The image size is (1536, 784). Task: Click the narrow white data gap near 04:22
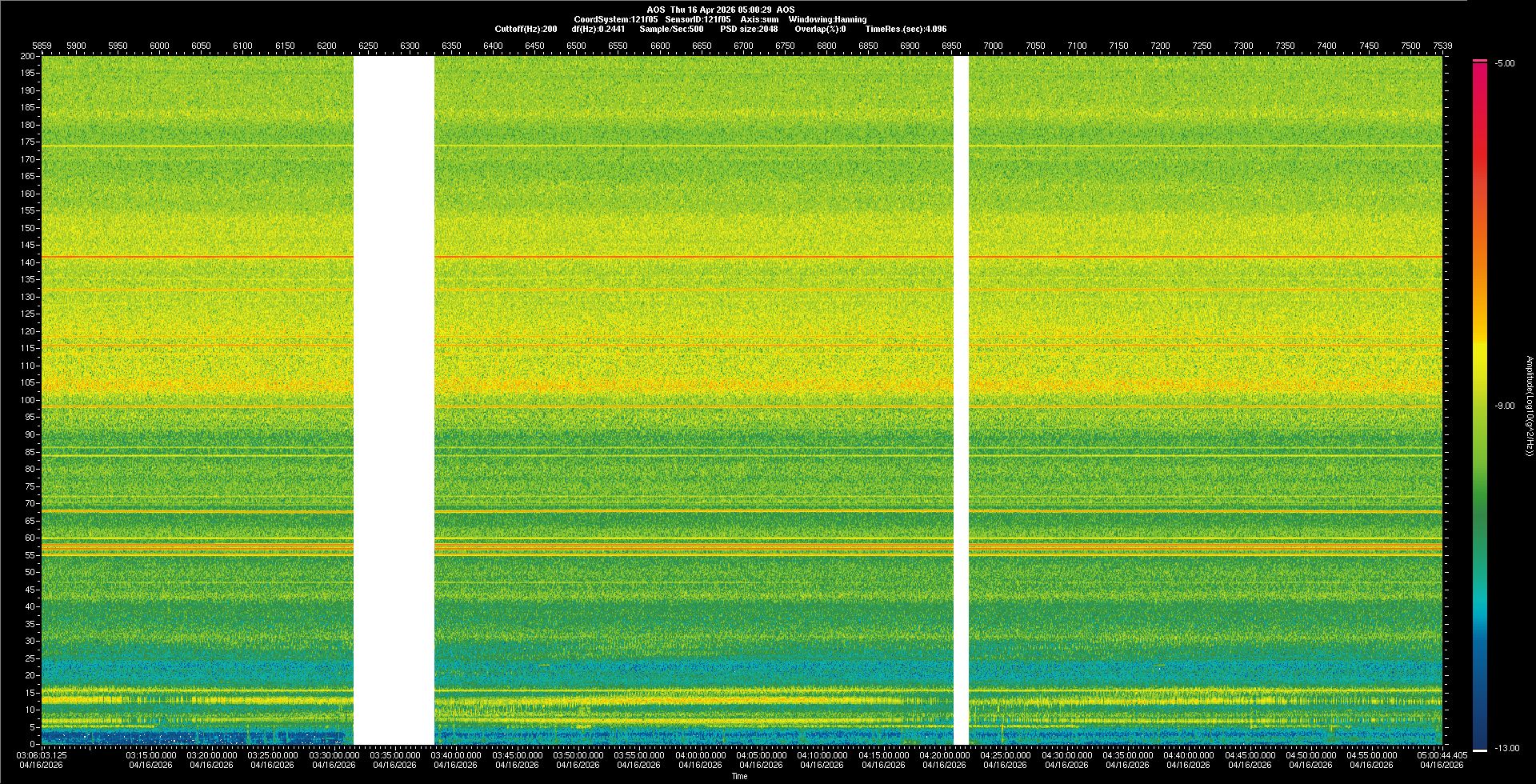pyautogui.click(x=961, y=400)
